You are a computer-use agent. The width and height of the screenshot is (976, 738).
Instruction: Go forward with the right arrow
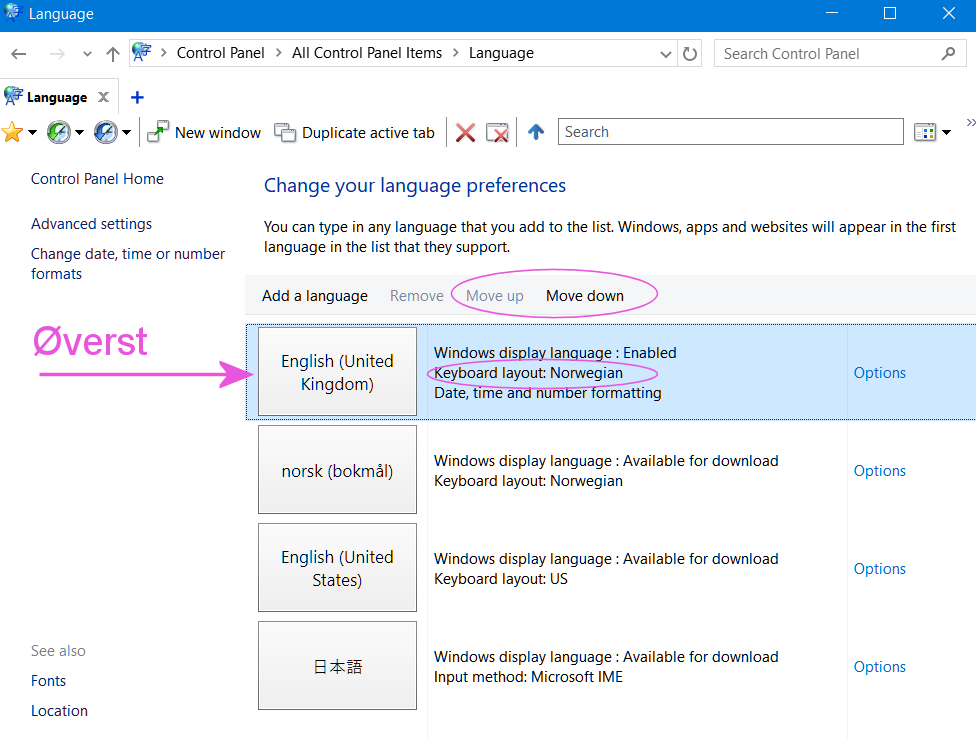click(57, 54)
